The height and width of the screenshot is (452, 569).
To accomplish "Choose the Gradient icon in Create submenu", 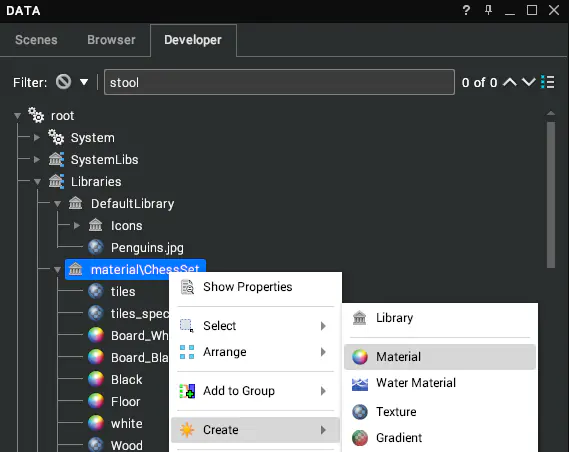I will coord(360,438).
